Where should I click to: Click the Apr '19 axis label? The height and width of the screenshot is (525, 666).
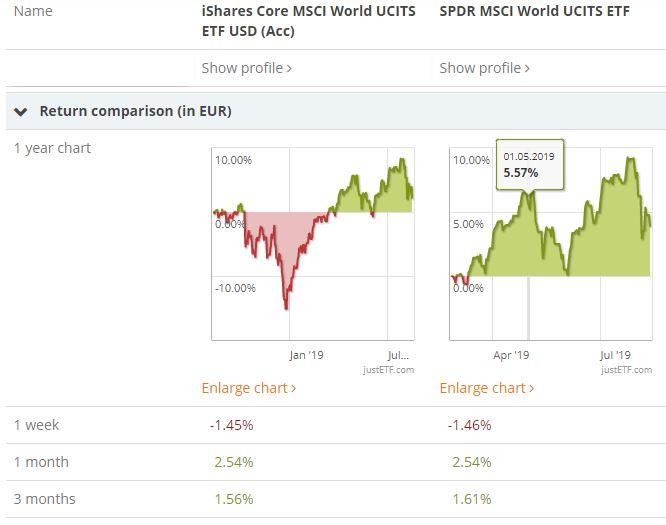[512, 354]
